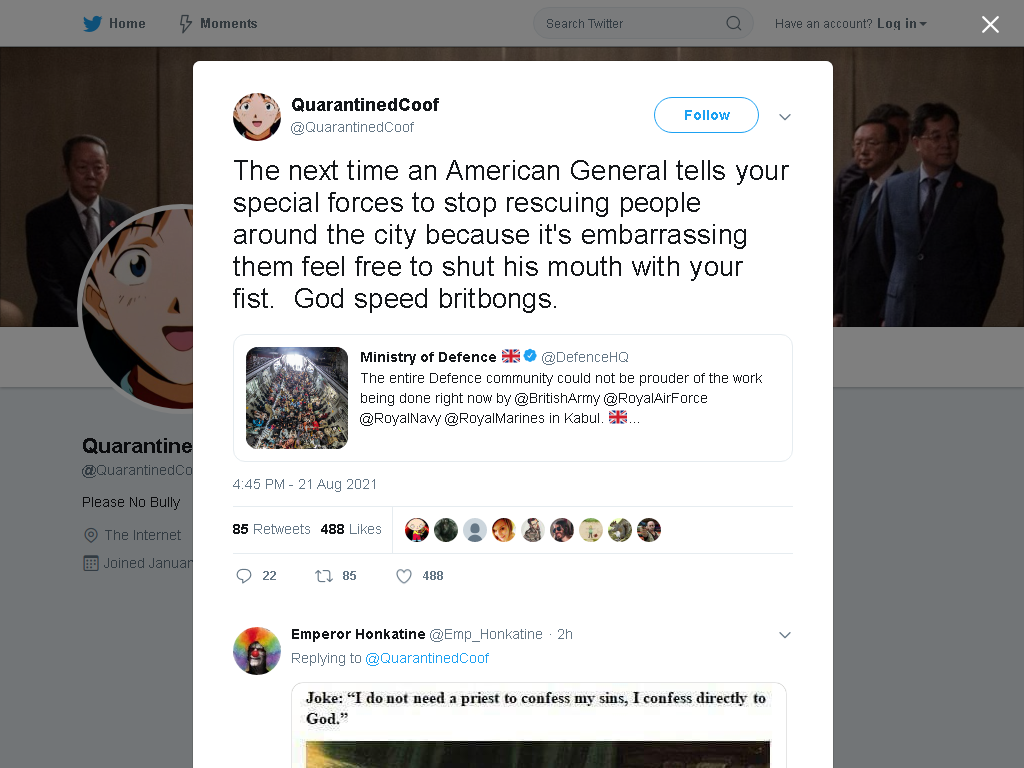View the 85 Retweets list
Viewport: 1024px width, 768px height.
click(x=271, y=529)
